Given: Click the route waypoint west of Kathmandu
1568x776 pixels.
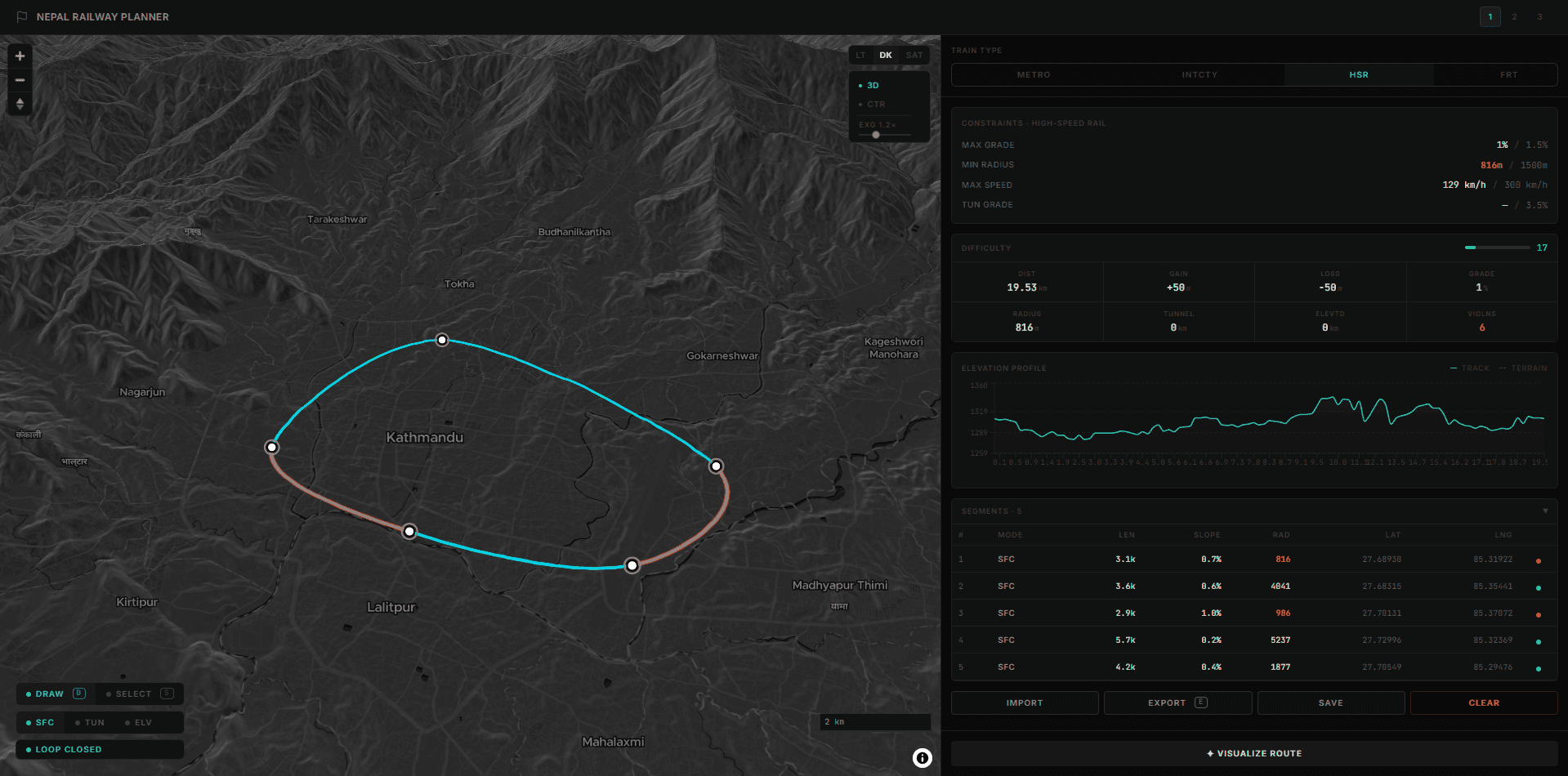Looking at the screenshot, I should 272,448.
